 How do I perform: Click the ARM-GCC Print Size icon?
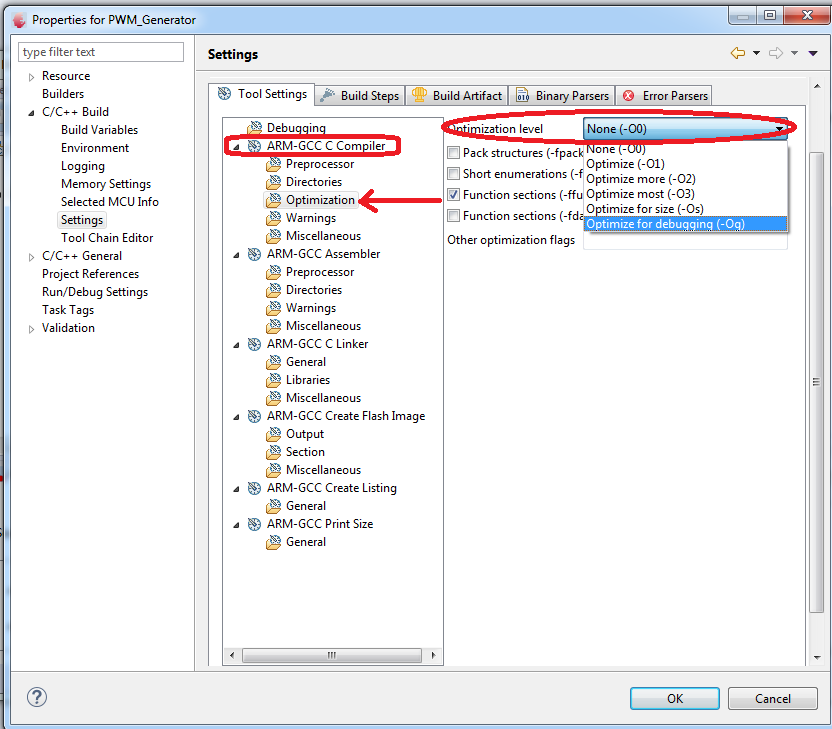(x=255, y=524)
